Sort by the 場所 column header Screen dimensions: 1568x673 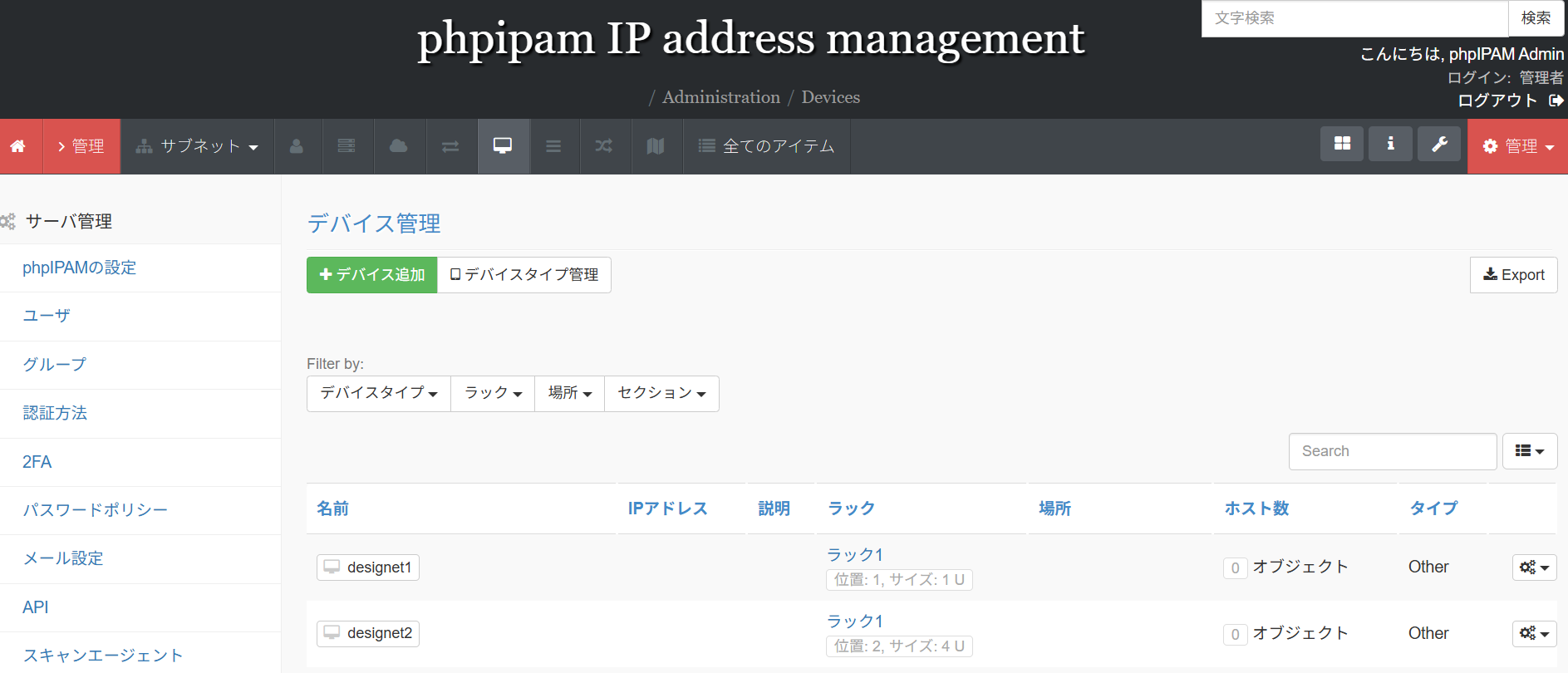click(1055, 508)
